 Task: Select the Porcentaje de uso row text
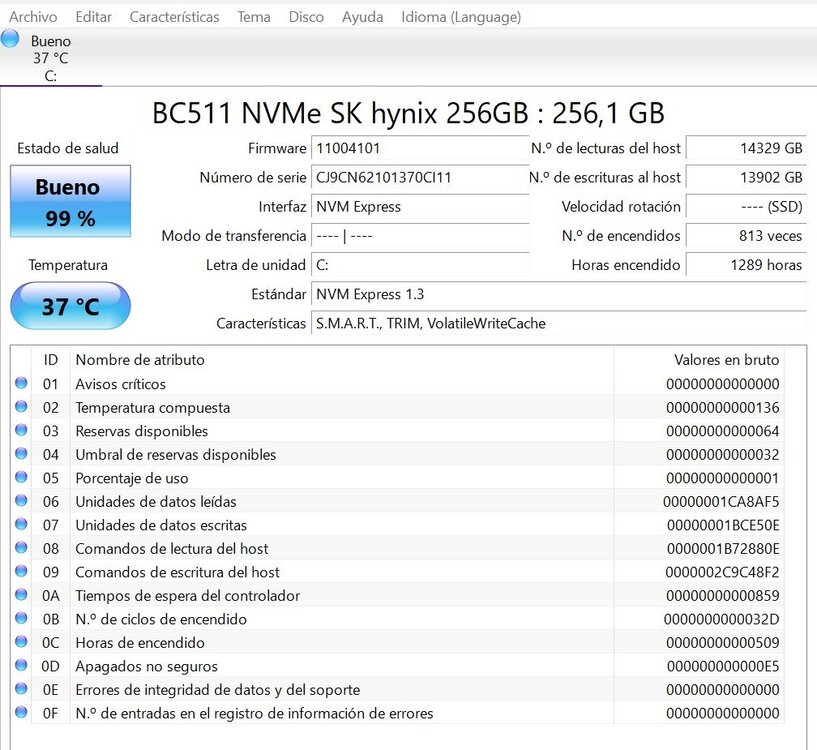point(132,478)
